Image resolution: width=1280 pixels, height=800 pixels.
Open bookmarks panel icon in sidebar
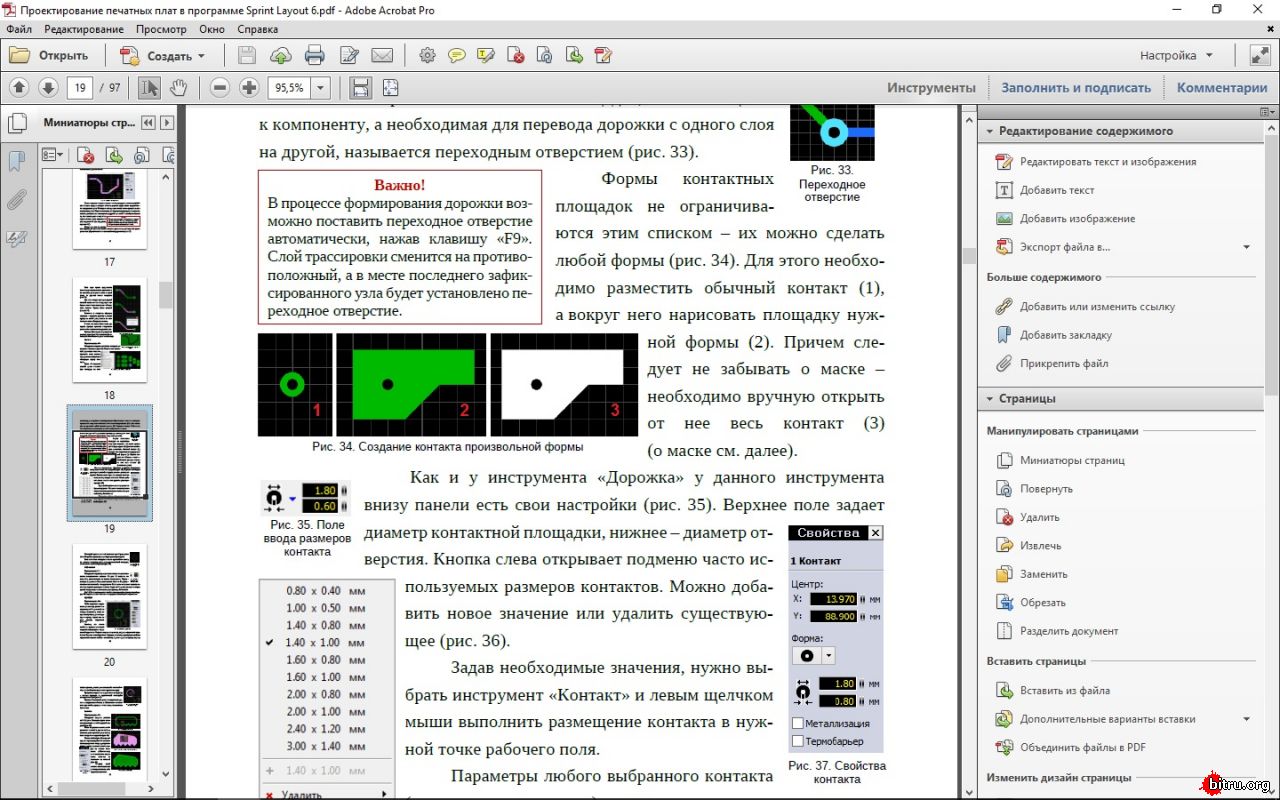click(x=17, y=162)
